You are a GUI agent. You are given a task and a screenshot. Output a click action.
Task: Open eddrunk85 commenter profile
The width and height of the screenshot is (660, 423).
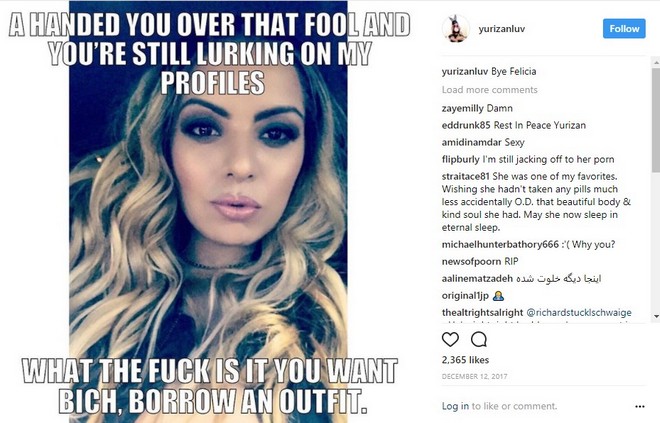(x=466, y=125)
